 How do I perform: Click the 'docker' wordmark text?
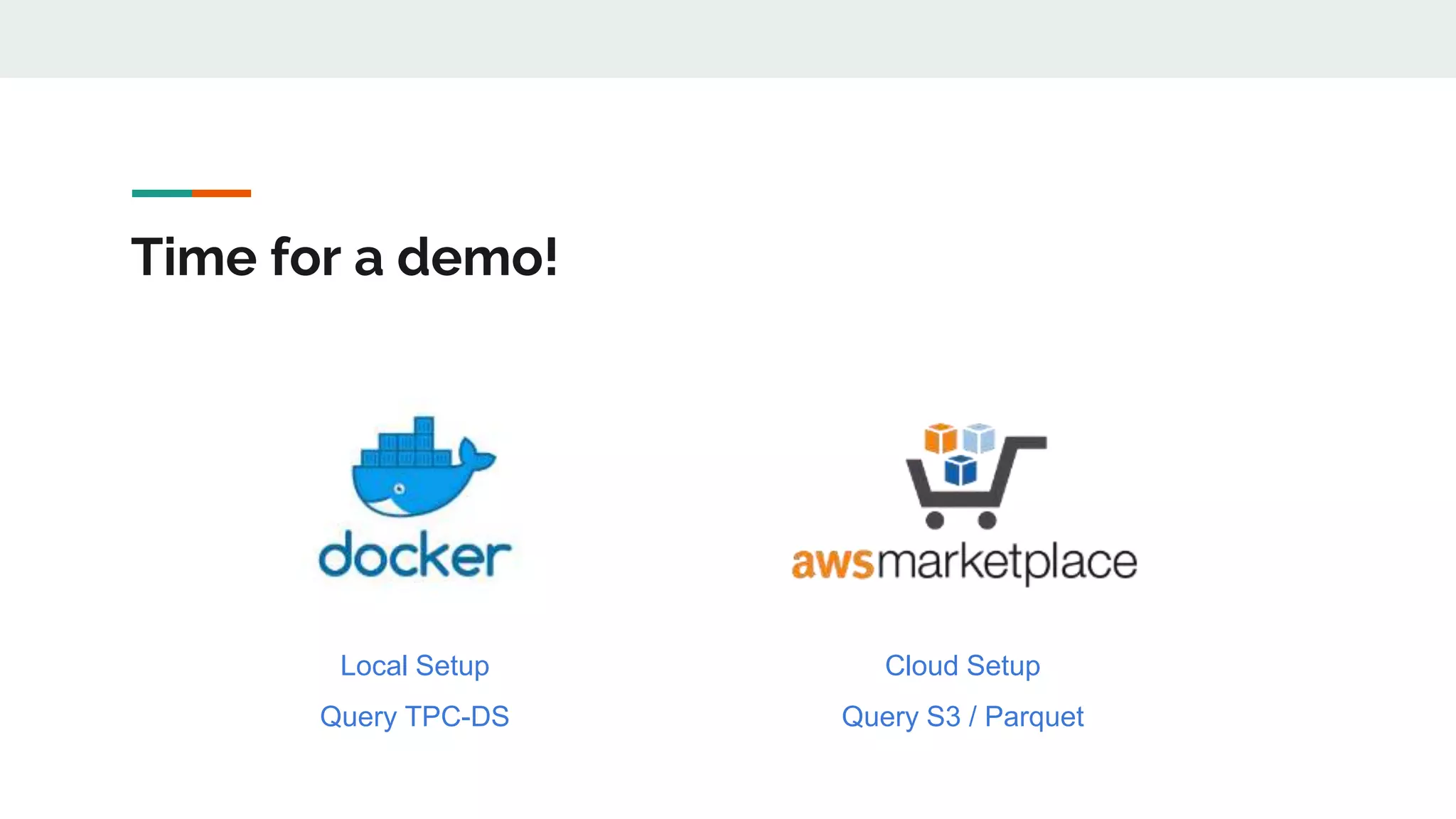pos(414,554)
